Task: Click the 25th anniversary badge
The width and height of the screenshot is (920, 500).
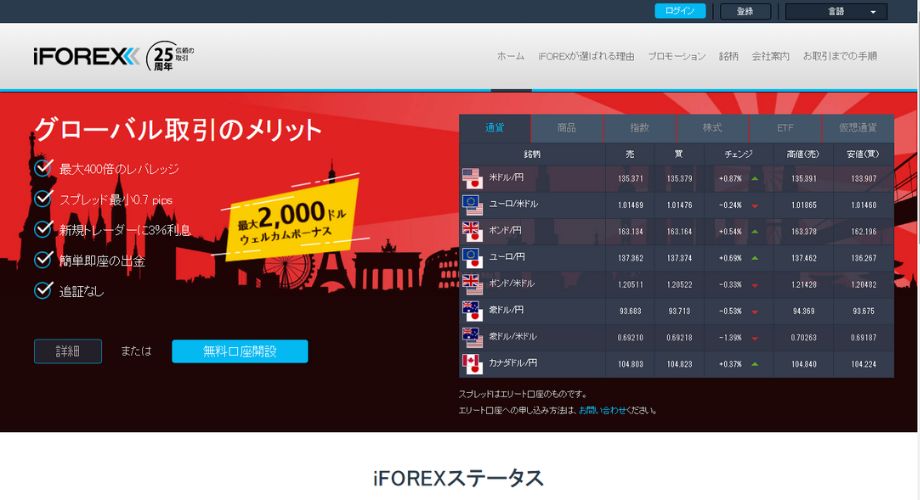Action: tap(170, 56)
